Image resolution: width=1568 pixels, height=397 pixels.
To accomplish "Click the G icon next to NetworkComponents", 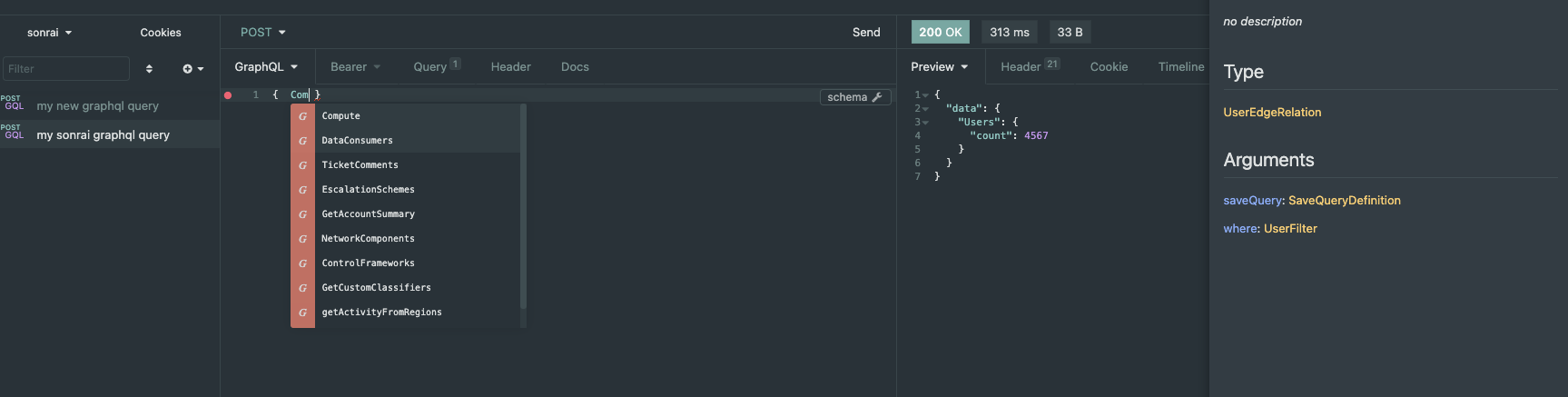I will coord(302,239).
